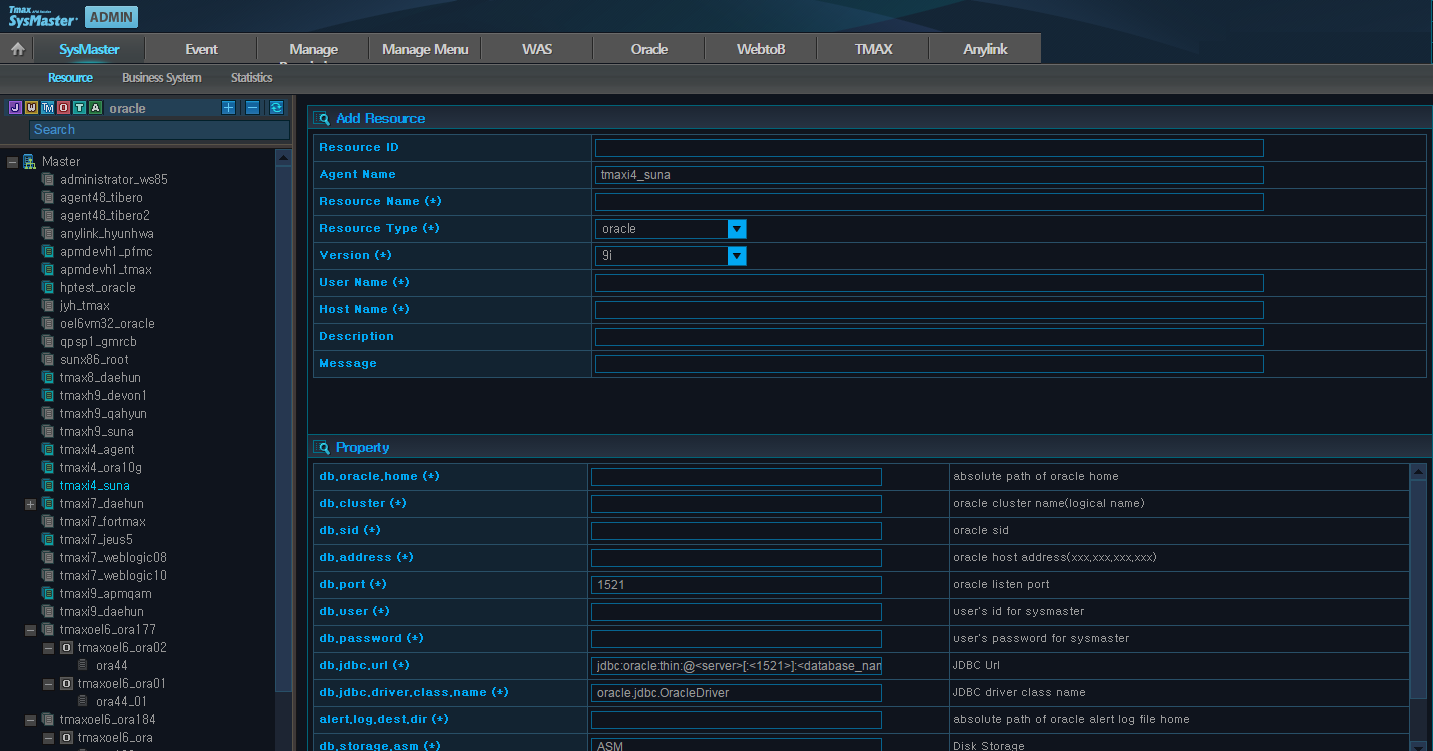Click the Property section magnifier icon
The height and width of the screenshot is (751, 1433).
click(322, 448)
